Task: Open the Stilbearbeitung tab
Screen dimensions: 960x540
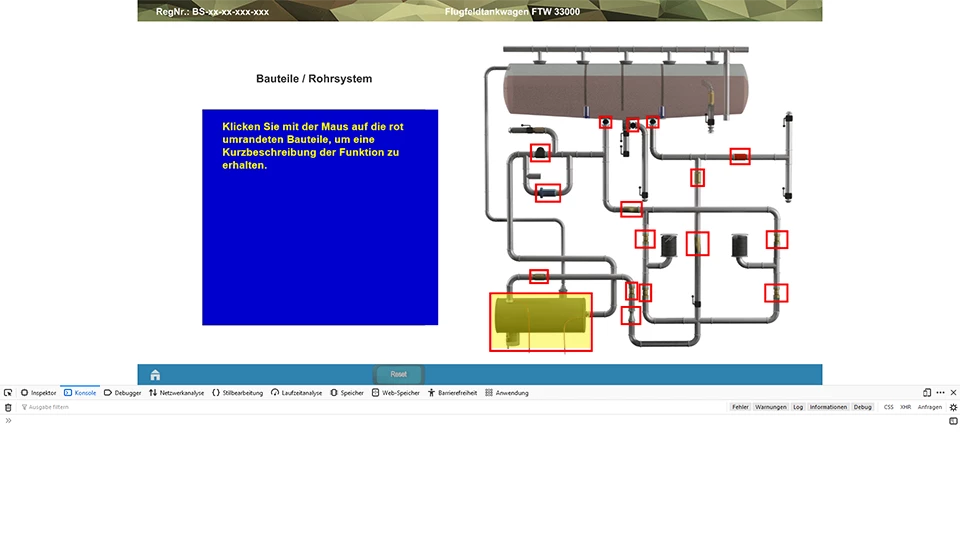Action: (238, 393)
